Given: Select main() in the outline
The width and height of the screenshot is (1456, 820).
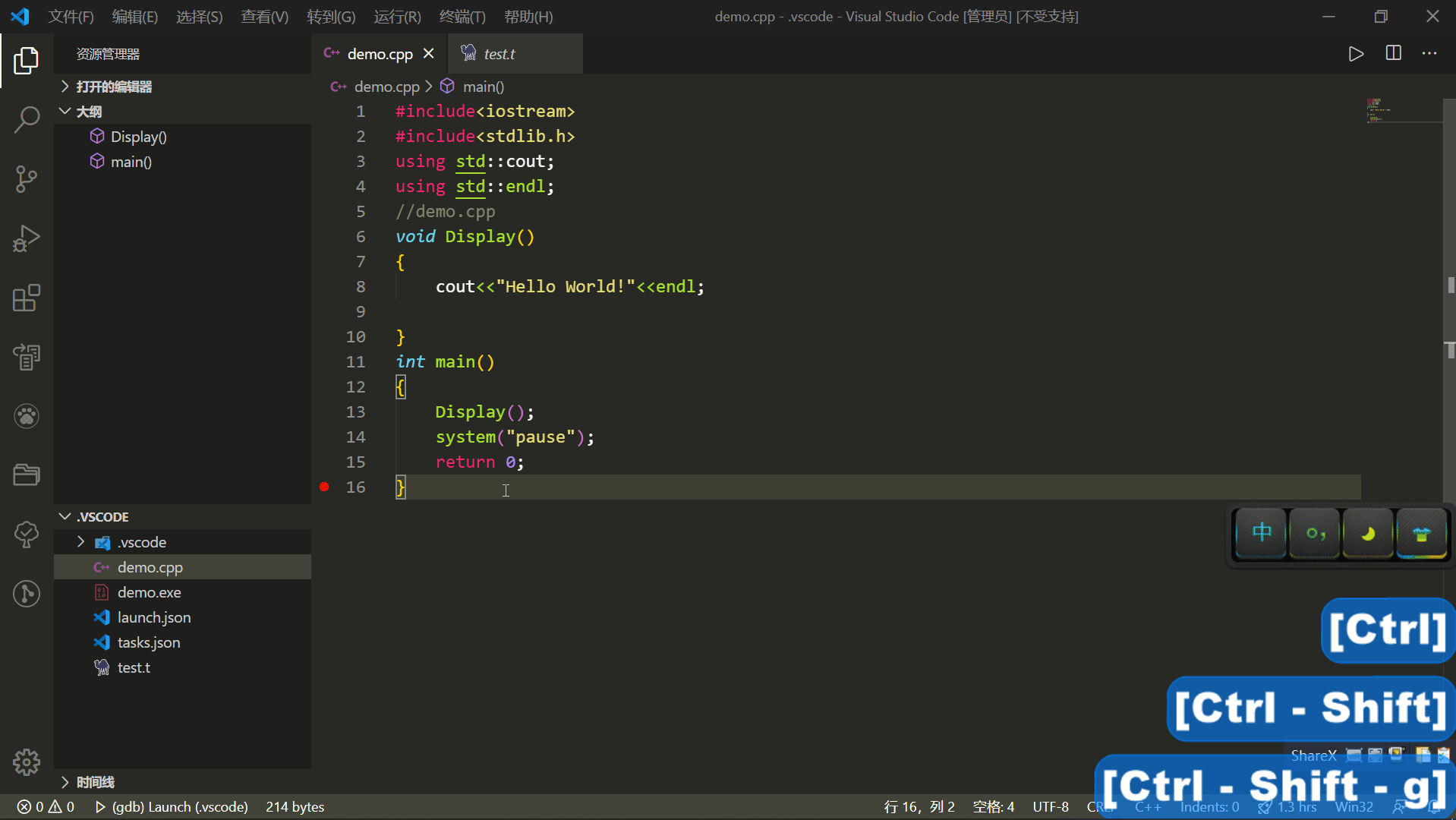Looking at the screenshot, I should (x=182, y=162).
